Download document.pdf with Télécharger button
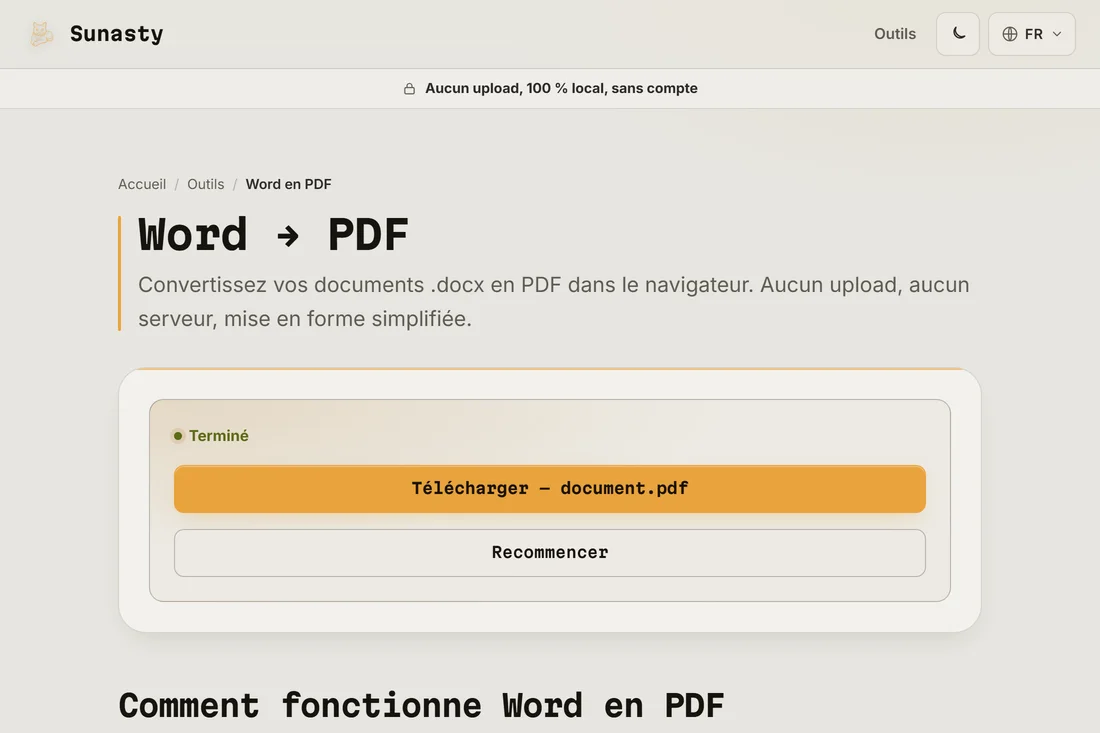 tap(550, 489)
